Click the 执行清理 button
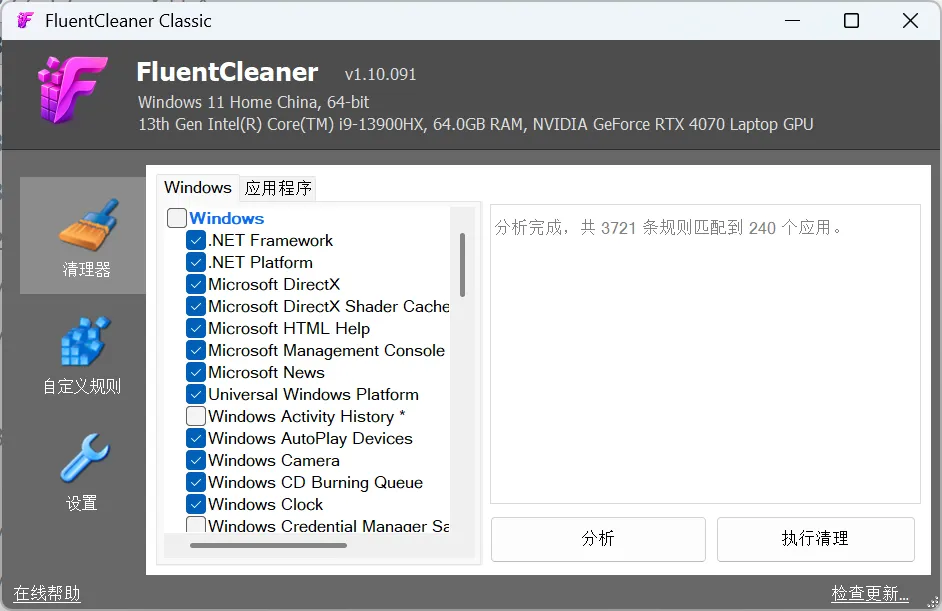 [815, 539]
